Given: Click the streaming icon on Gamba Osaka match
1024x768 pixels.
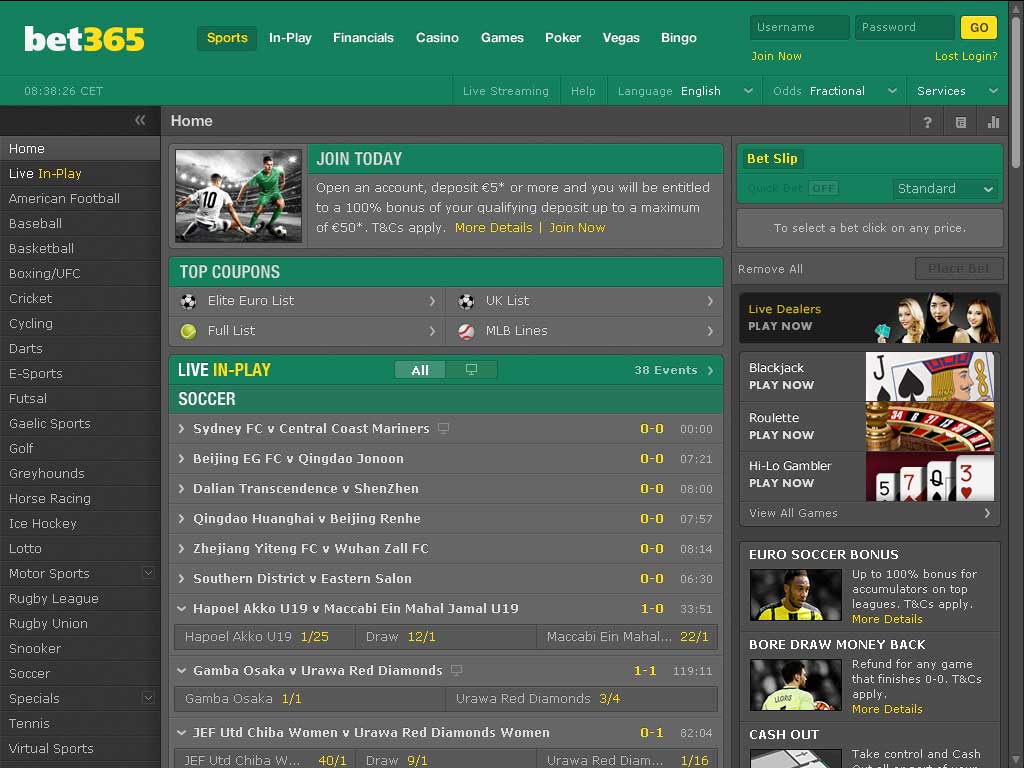Looking at the screenshot, I should click(x=456, y=670).
